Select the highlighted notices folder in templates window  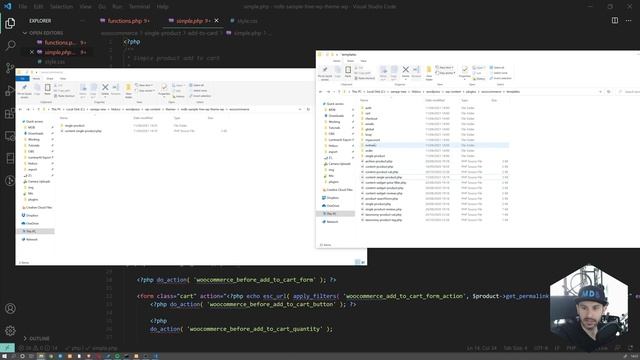pos(434,145)
